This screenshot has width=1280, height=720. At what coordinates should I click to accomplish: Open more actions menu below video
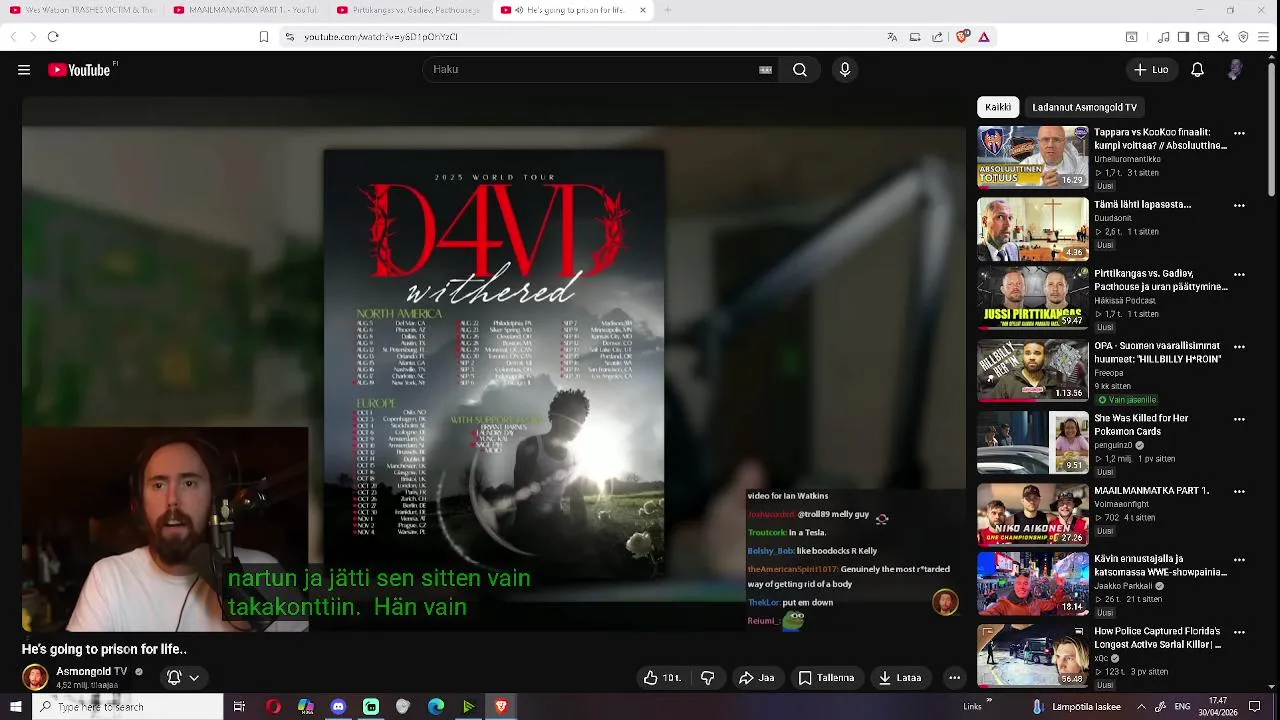[x=954, y=678]
